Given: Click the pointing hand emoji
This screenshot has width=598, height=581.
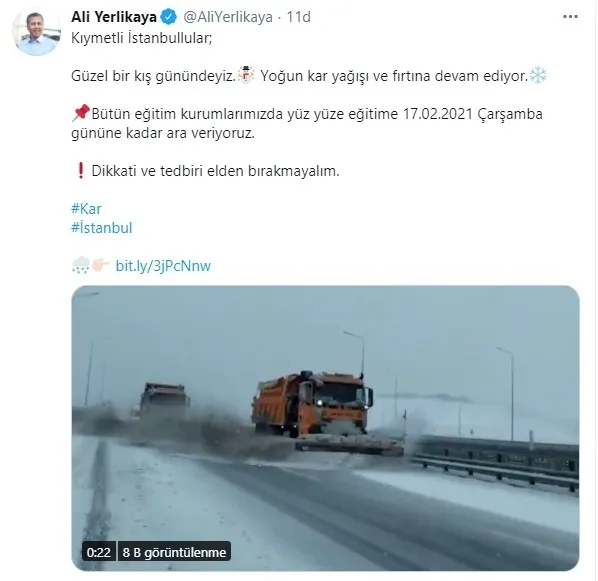Looking at the screenshot, I should click(101, 264).
